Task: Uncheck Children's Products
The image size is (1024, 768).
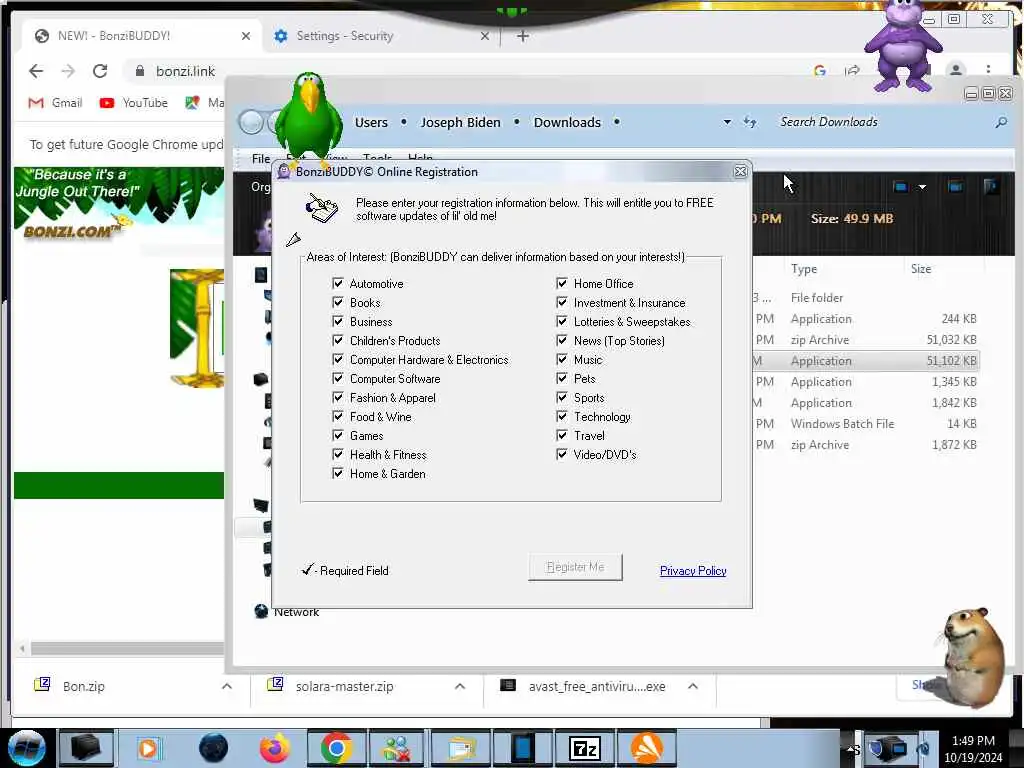Action: pos(338,340)
